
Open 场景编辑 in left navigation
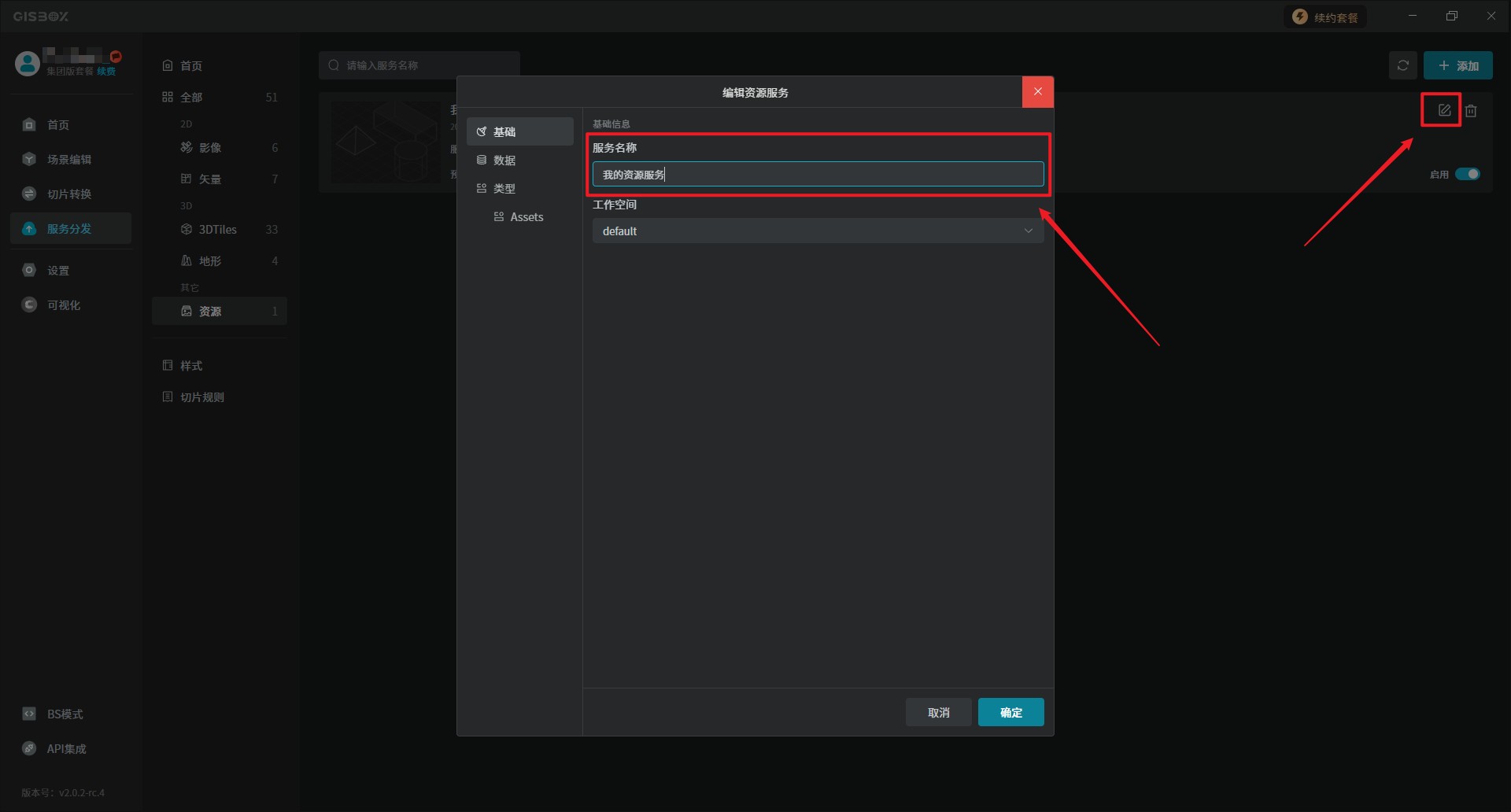[69, 159]
